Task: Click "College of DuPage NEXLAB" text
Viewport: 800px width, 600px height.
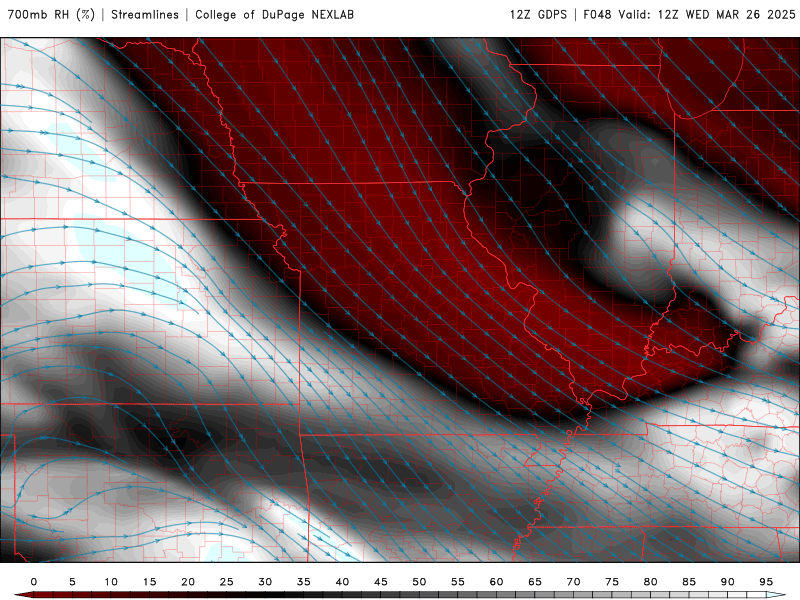Action: [x=274, y=14]
